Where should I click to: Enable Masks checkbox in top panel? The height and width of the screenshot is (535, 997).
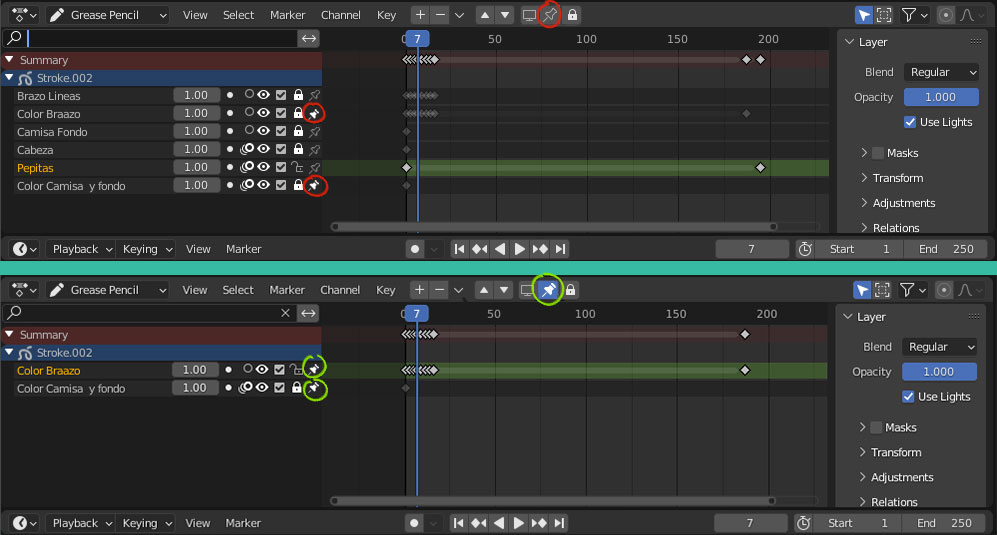(878, 153)
